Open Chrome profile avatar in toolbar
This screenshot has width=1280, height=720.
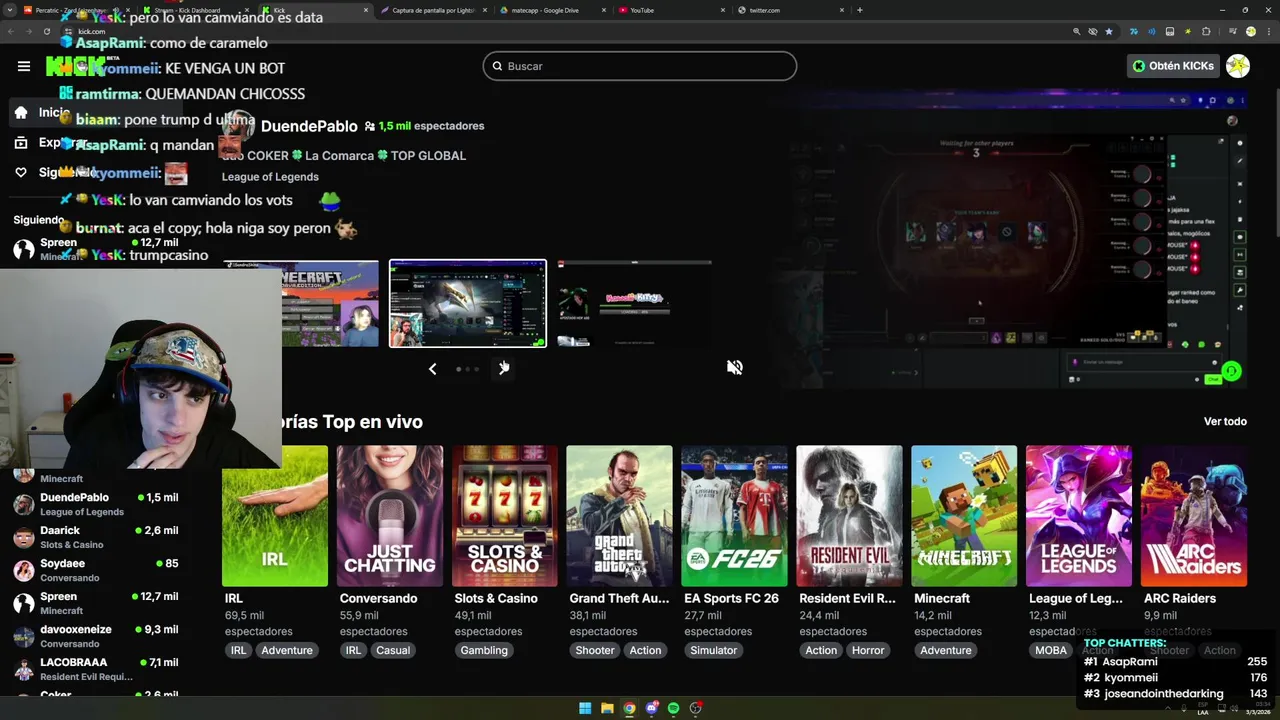click(1251, 32)
